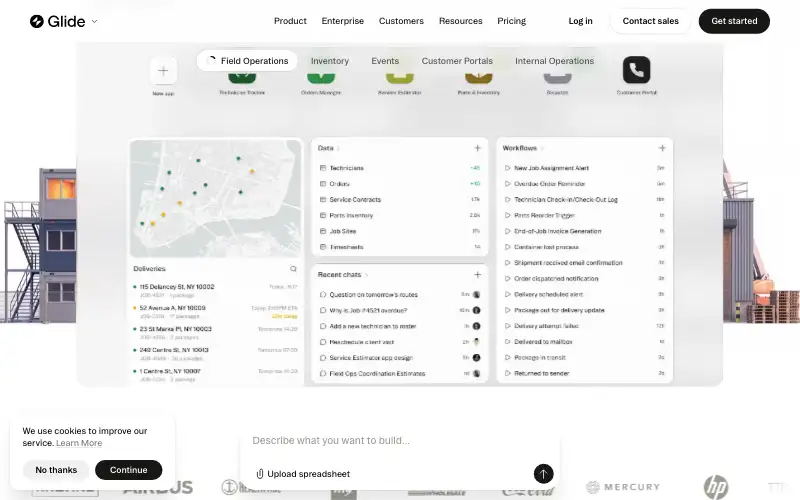Open the Orders Manager app icon
The image size is (800, 500).
pos(321,78)
